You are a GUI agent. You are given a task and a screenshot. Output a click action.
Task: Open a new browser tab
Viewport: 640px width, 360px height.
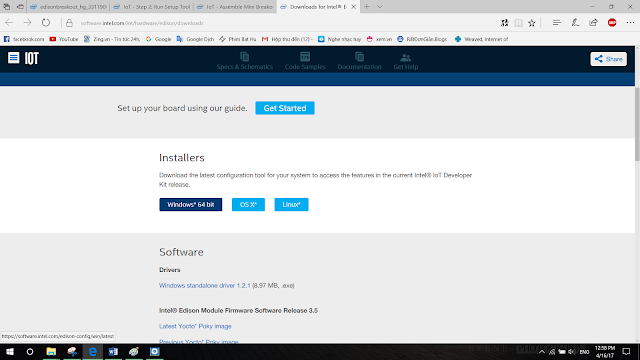click(367, 7)
